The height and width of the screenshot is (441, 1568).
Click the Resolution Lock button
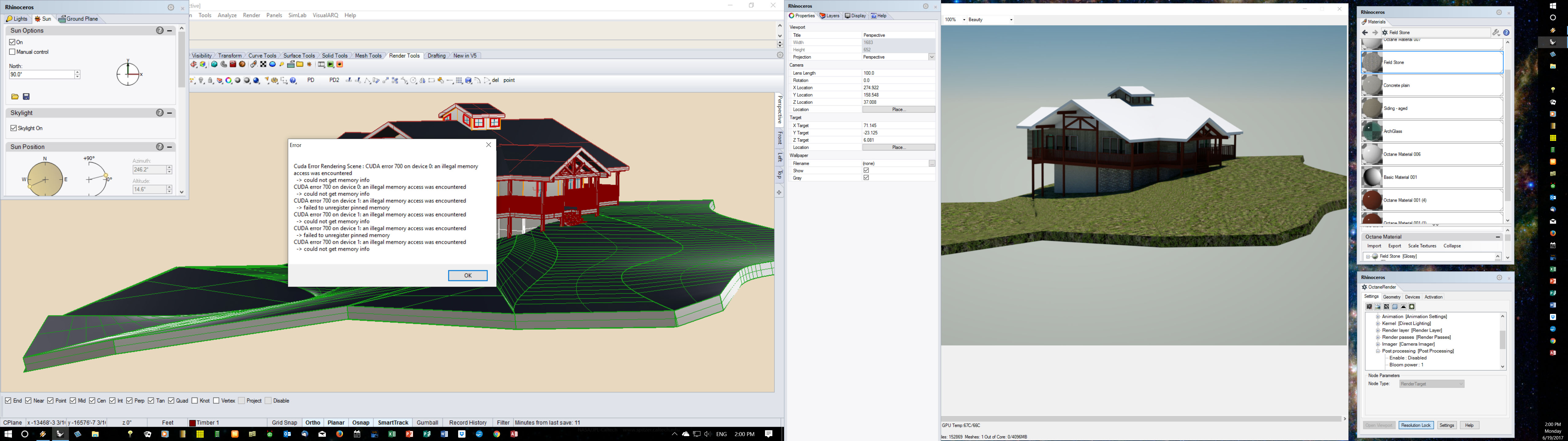point(1415,425)
